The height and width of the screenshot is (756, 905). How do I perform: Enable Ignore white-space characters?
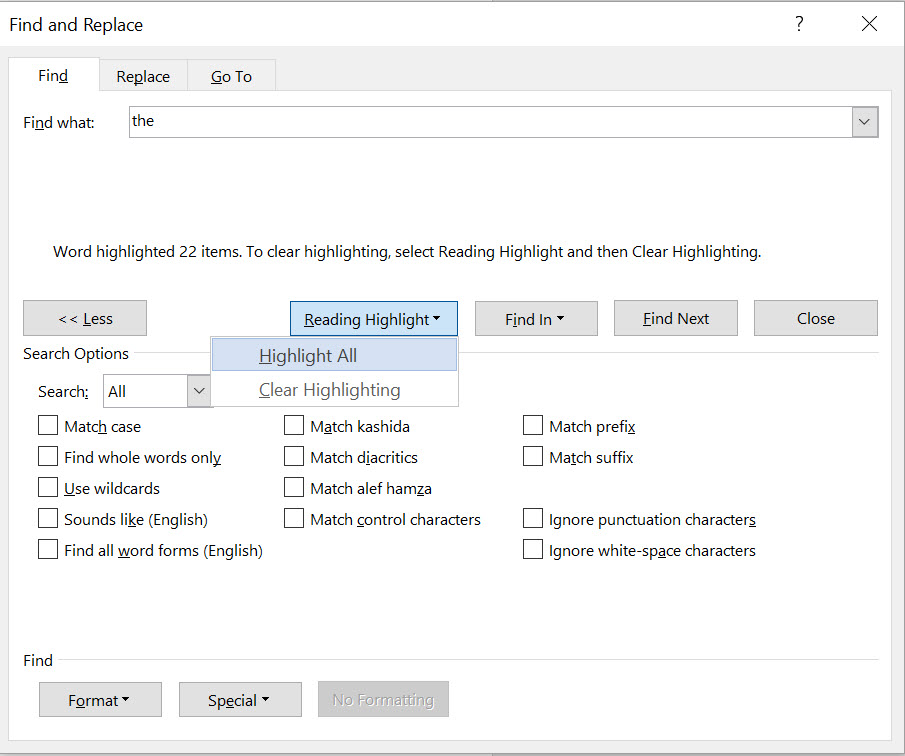[x=533, y=550]
